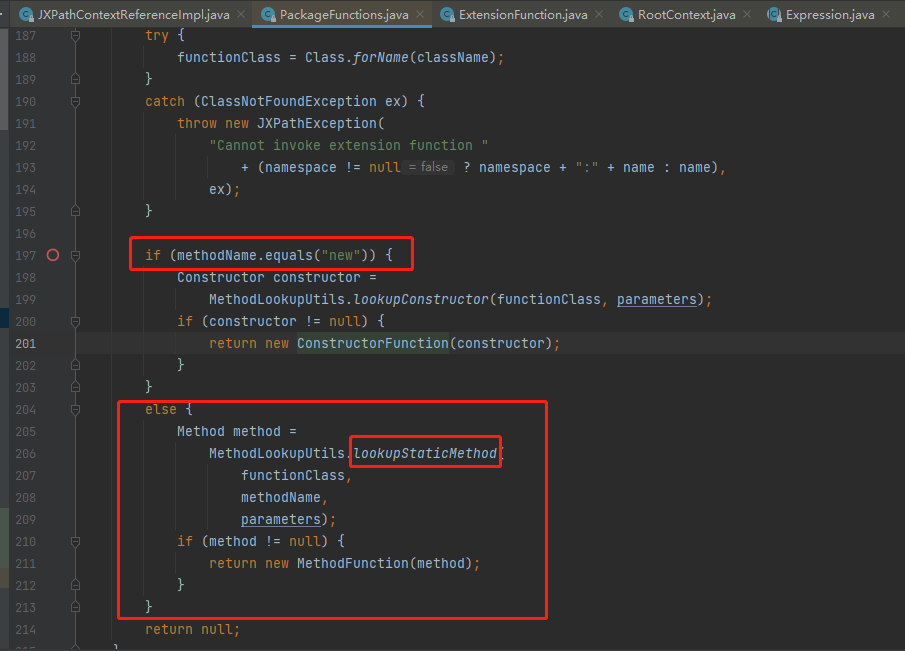Click the class icon on Expression.java tab

point(774,14)
